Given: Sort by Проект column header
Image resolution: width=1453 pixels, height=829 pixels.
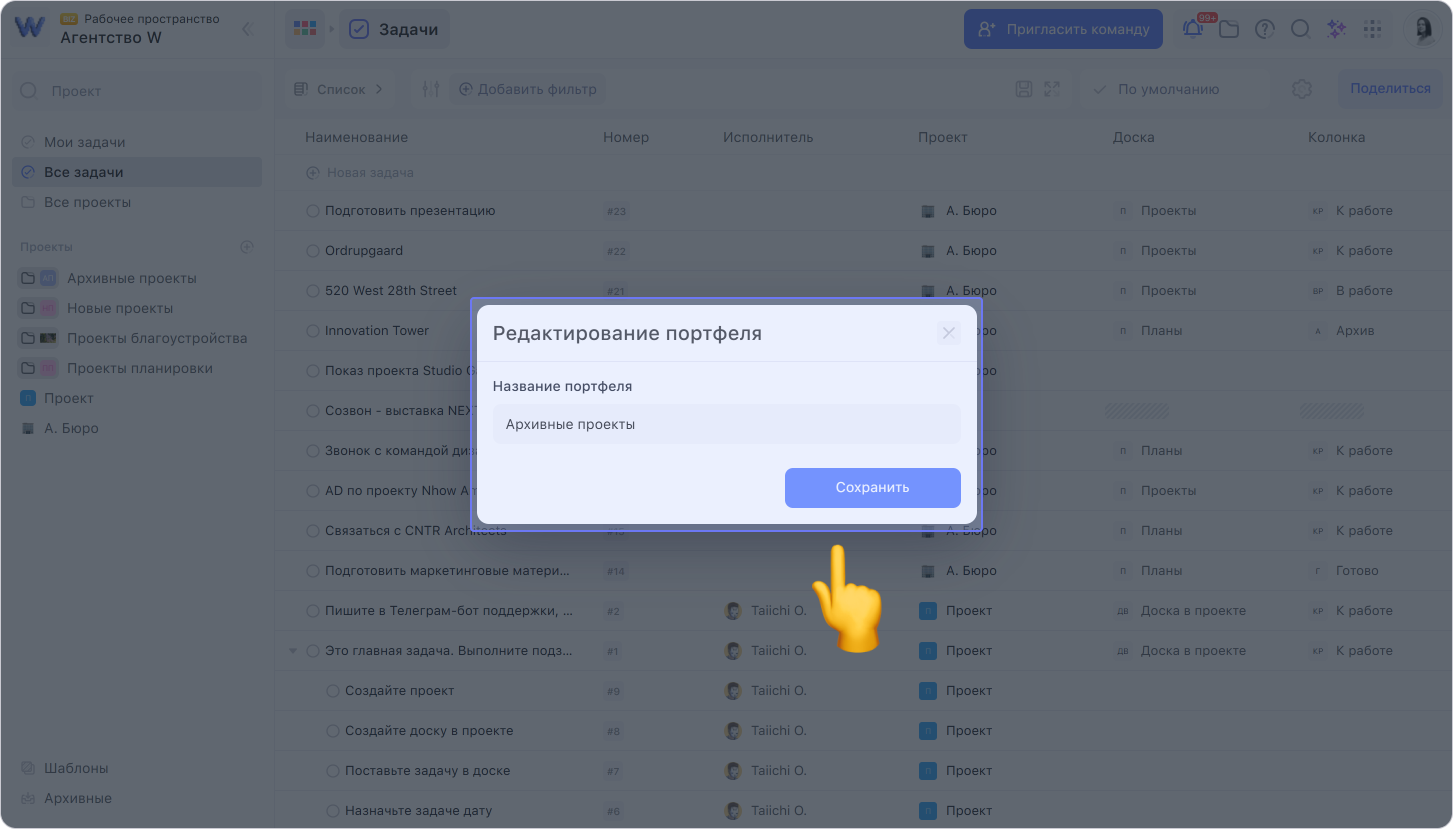Looking at the screenshot, I should click(943, 137).
